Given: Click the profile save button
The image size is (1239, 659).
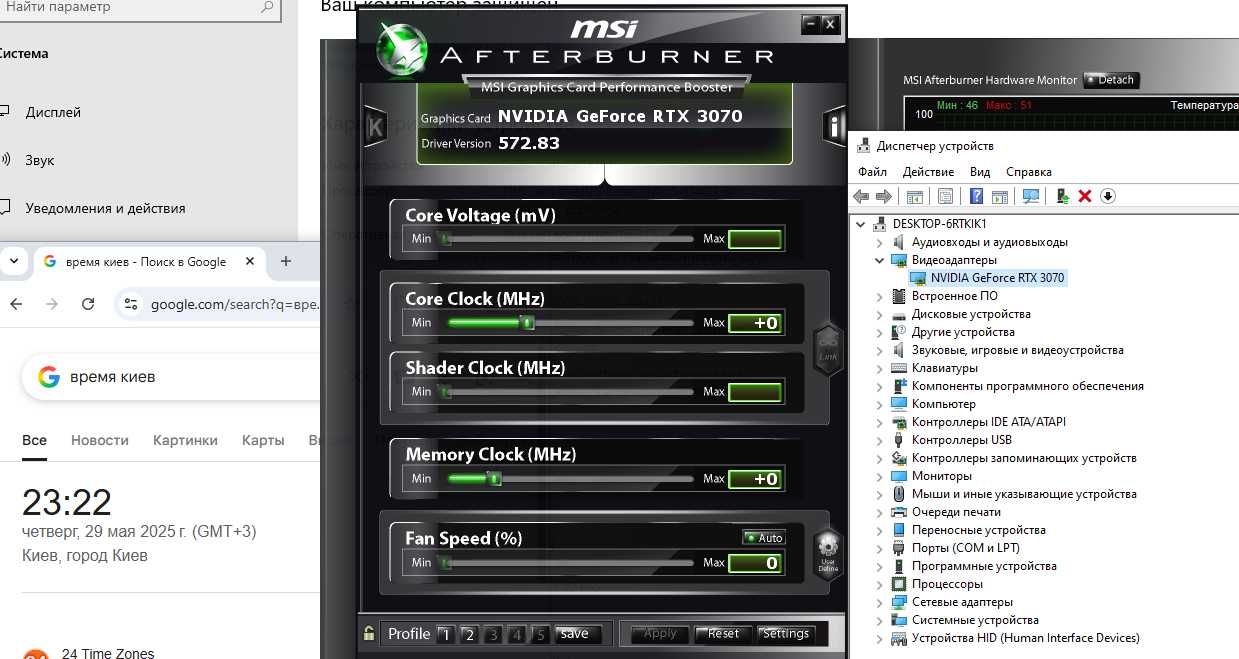Looking at the screenshot, I should coord(577,634).
